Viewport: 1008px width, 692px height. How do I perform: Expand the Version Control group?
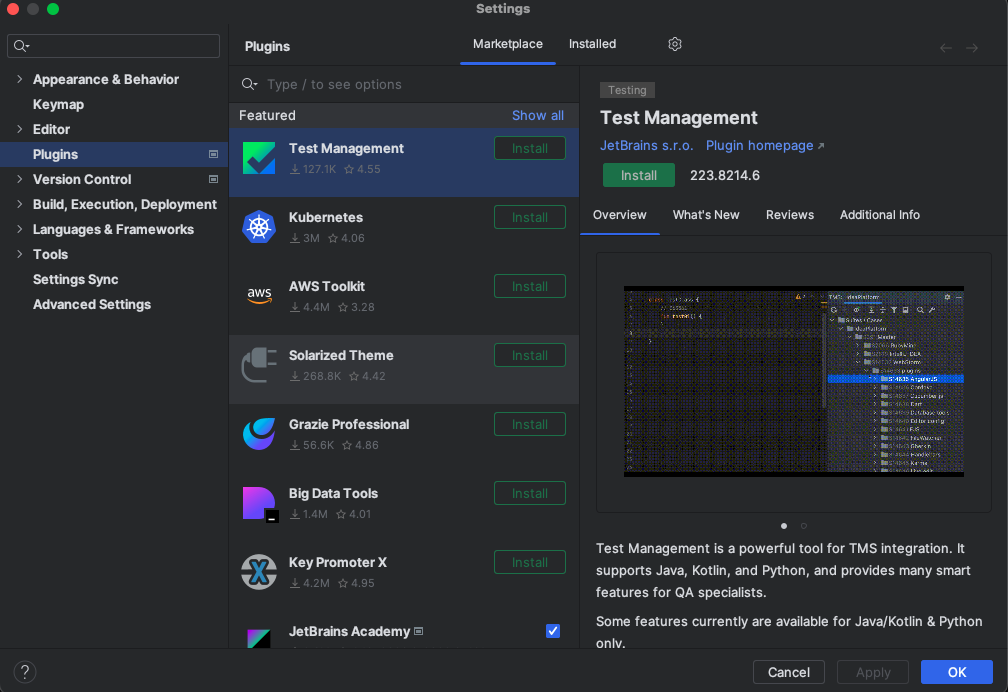point(19,179)
